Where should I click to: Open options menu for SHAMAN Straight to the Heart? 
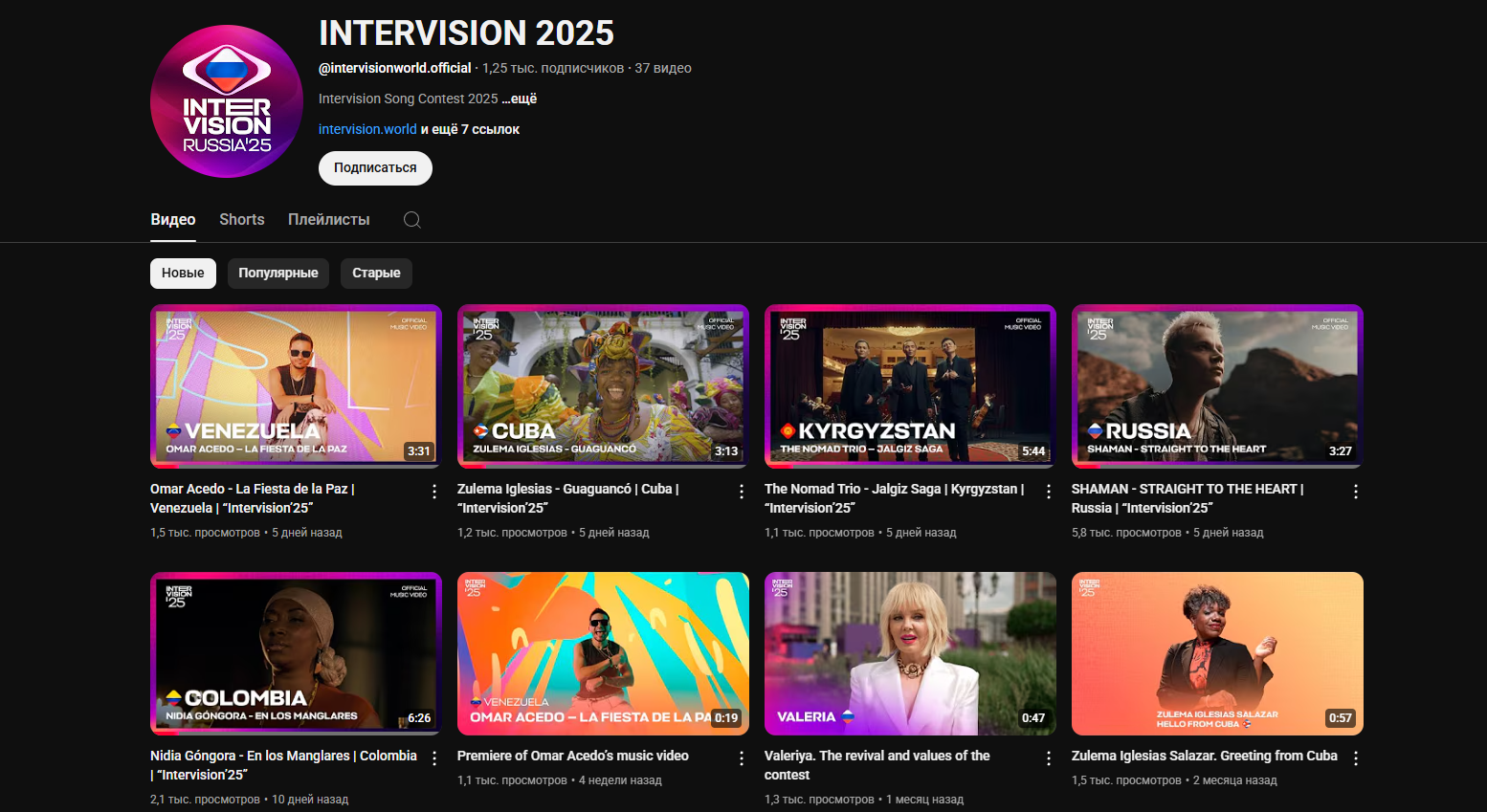[1356, 492]
